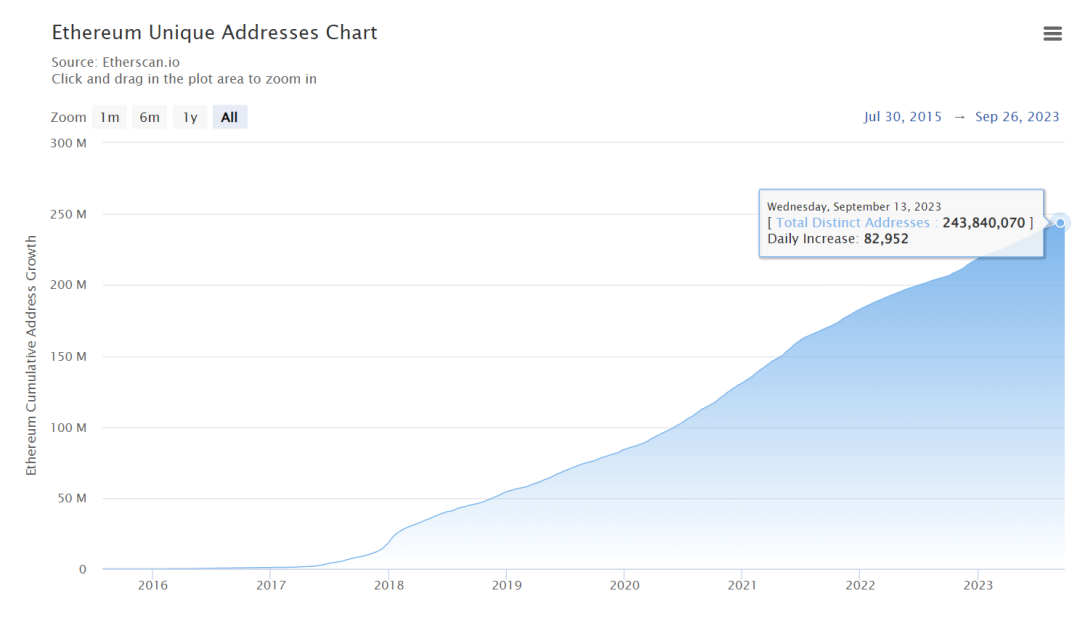Viewport: 1080px width, 620px height.
Task: Click the 2016 x-axis label
Action: point(152,585)
